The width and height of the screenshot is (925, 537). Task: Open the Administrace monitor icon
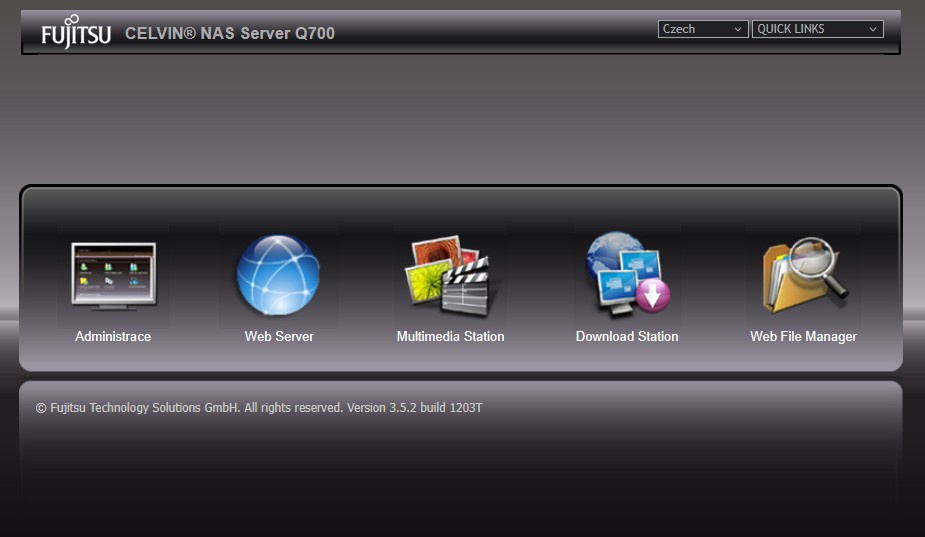pos(113,276)
